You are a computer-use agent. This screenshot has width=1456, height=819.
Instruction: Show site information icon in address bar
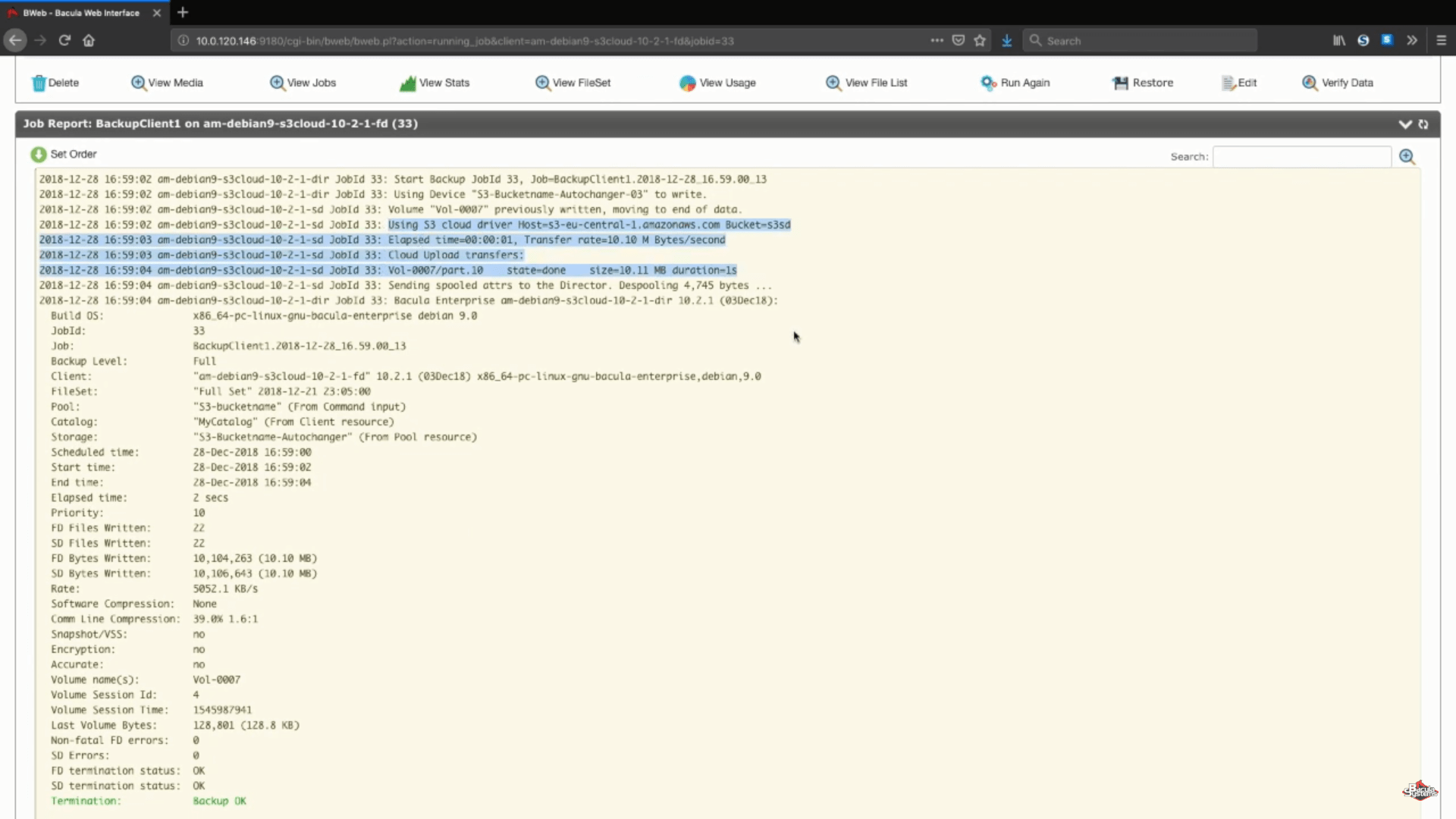point(184,40)
